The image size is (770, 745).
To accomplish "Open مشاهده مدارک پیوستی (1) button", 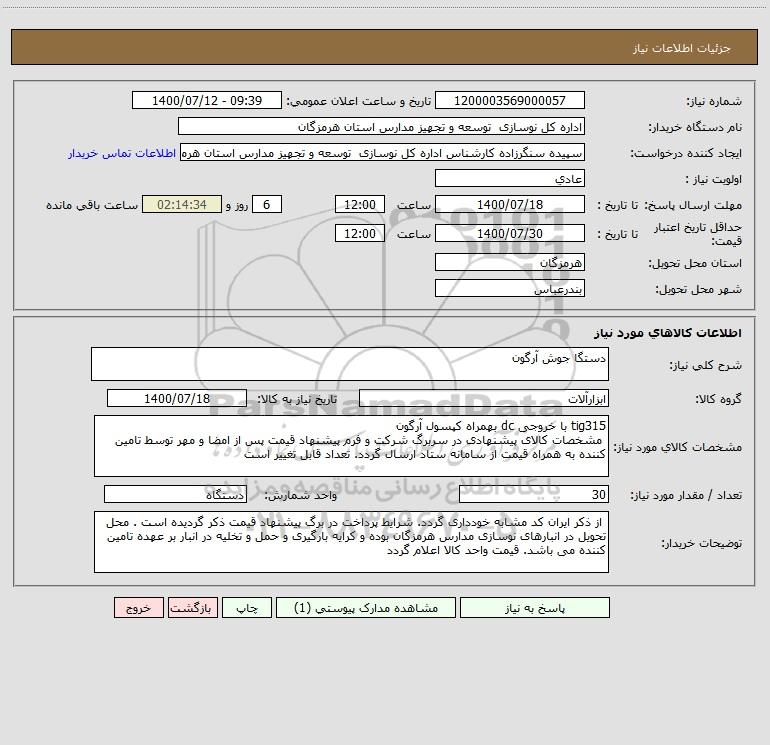I will [366, 608].
